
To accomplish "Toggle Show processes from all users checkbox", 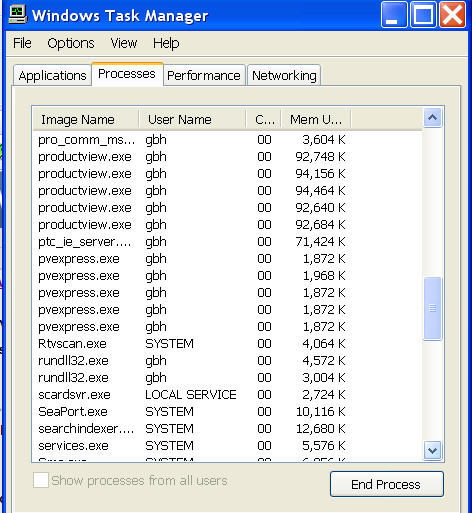I will (x=41, y=480).
